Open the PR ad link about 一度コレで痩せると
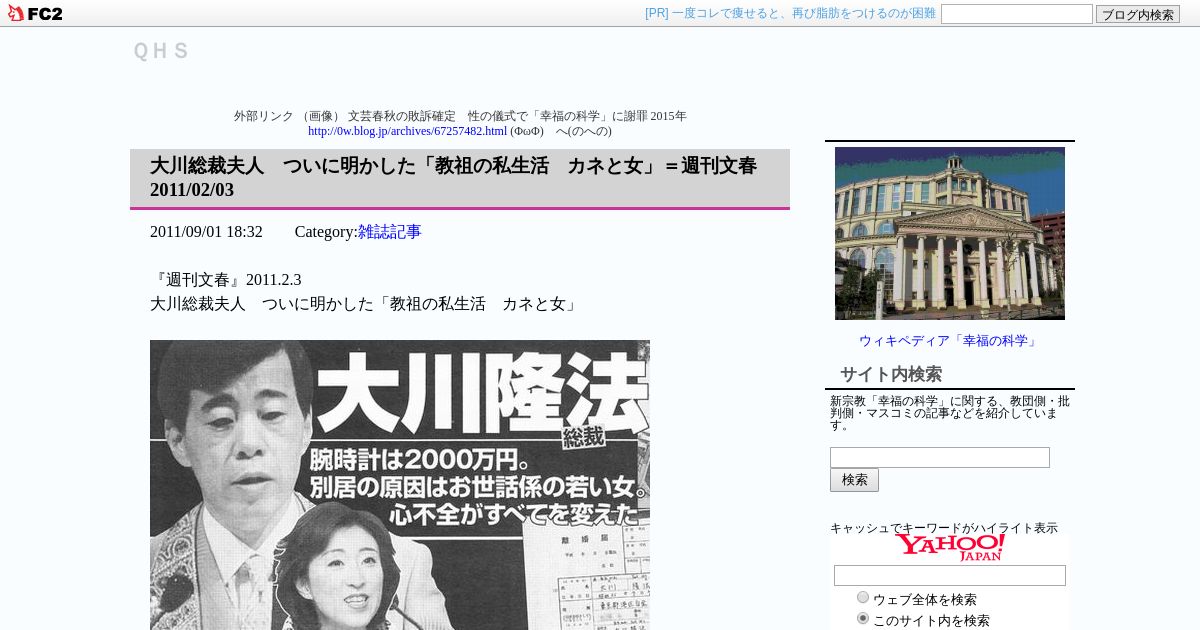 (x=790, y=13)
